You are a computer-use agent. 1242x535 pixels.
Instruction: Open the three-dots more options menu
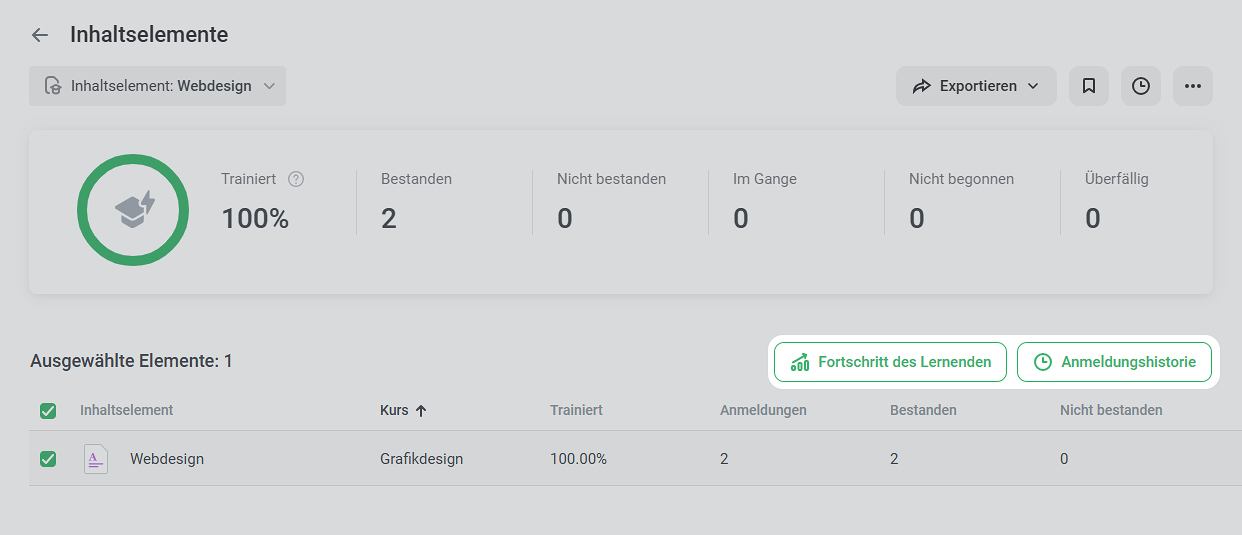(x=1193, y=86)
